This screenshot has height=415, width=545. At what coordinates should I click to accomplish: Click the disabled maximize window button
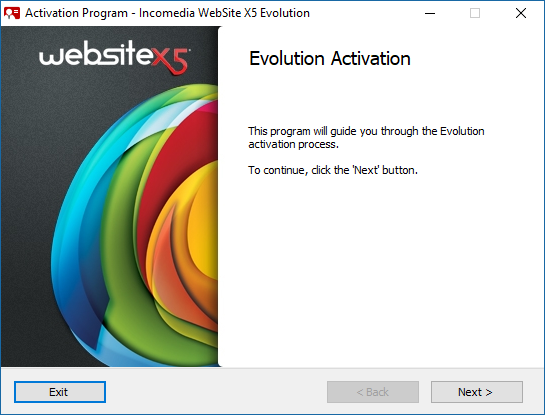(x=475, y=13)
